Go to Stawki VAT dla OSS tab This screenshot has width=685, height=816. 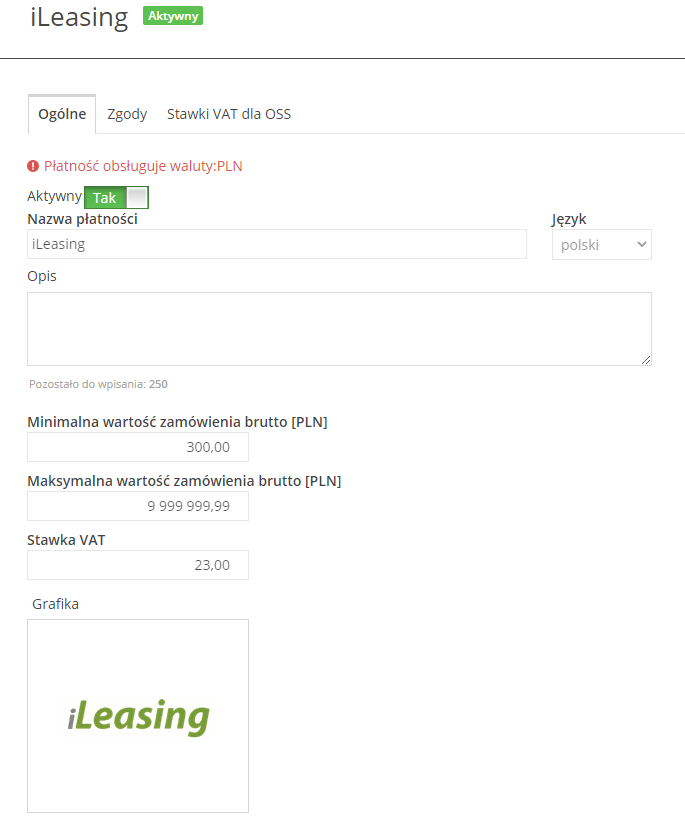point(229,114)
